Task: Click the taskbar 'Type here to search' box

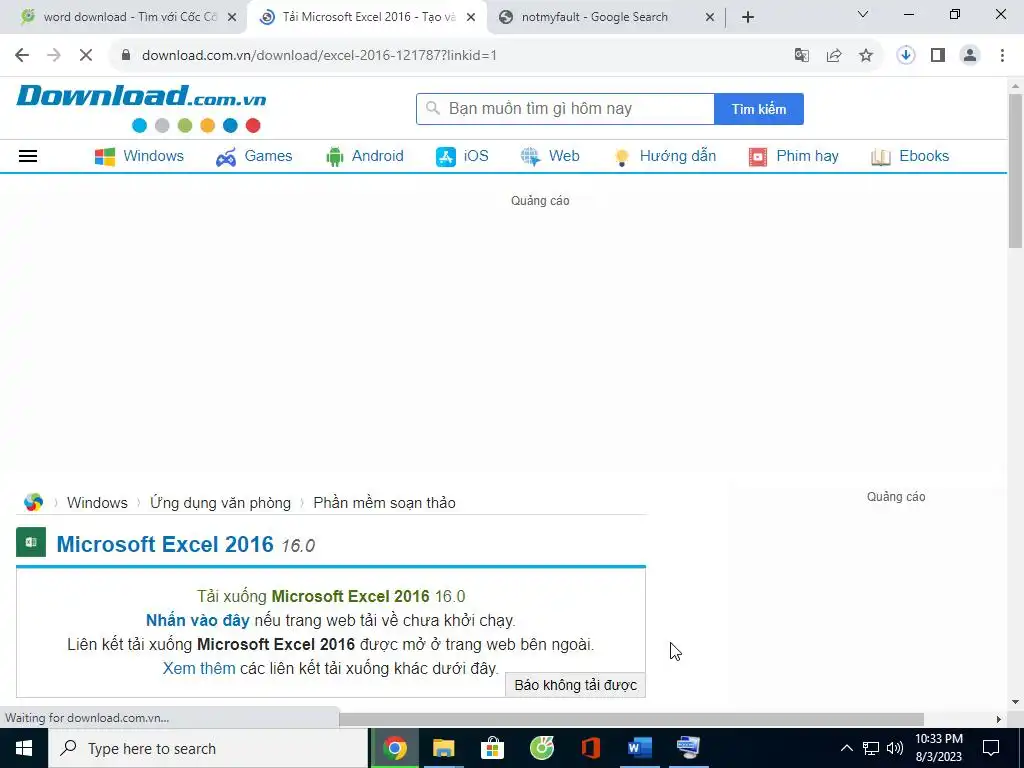Action: pyautogui.click(x=208, y=748)
